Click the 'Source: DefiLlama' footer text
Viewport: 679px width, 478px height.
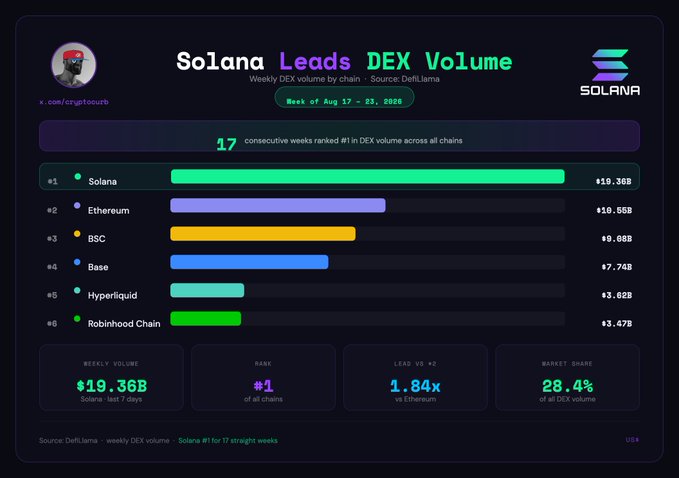tap(68, 440)
